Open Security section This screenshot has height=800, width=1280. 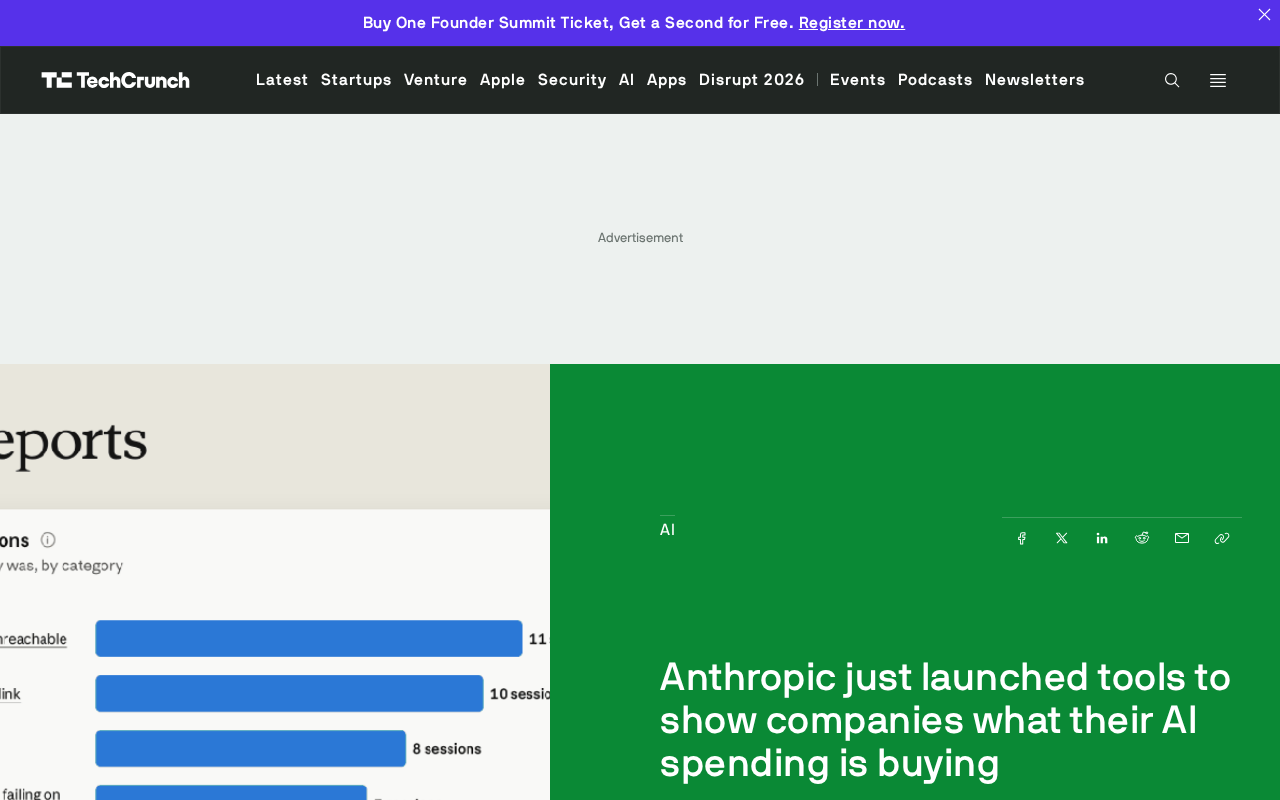(572, 79)
